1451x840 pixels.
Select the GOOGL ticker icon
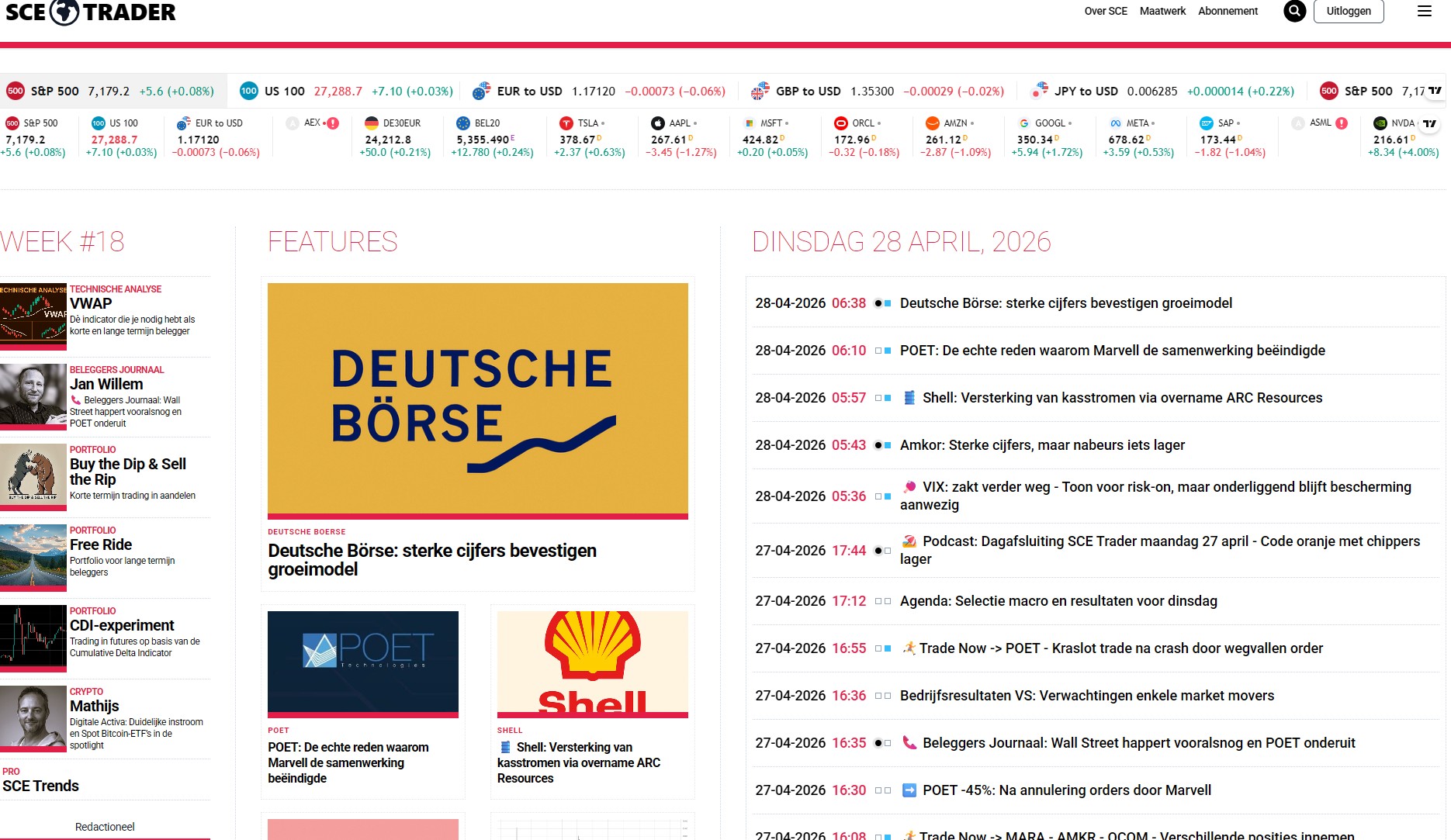point(1024,123)
